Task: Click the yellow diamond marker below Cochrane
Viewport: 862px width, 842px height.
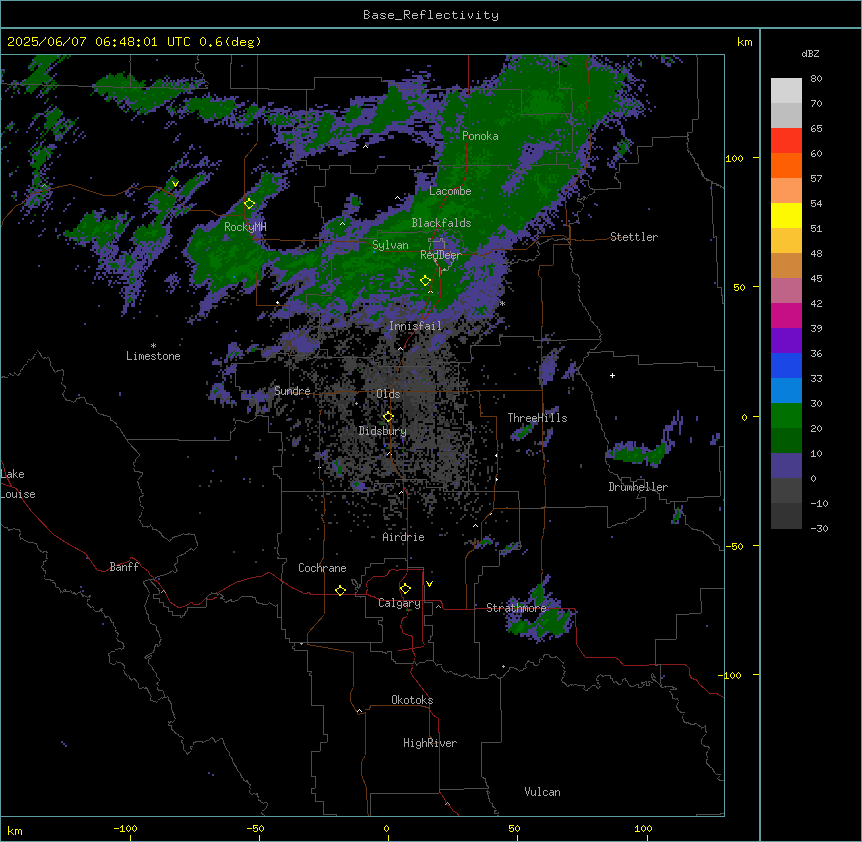Action: [340, 590]
